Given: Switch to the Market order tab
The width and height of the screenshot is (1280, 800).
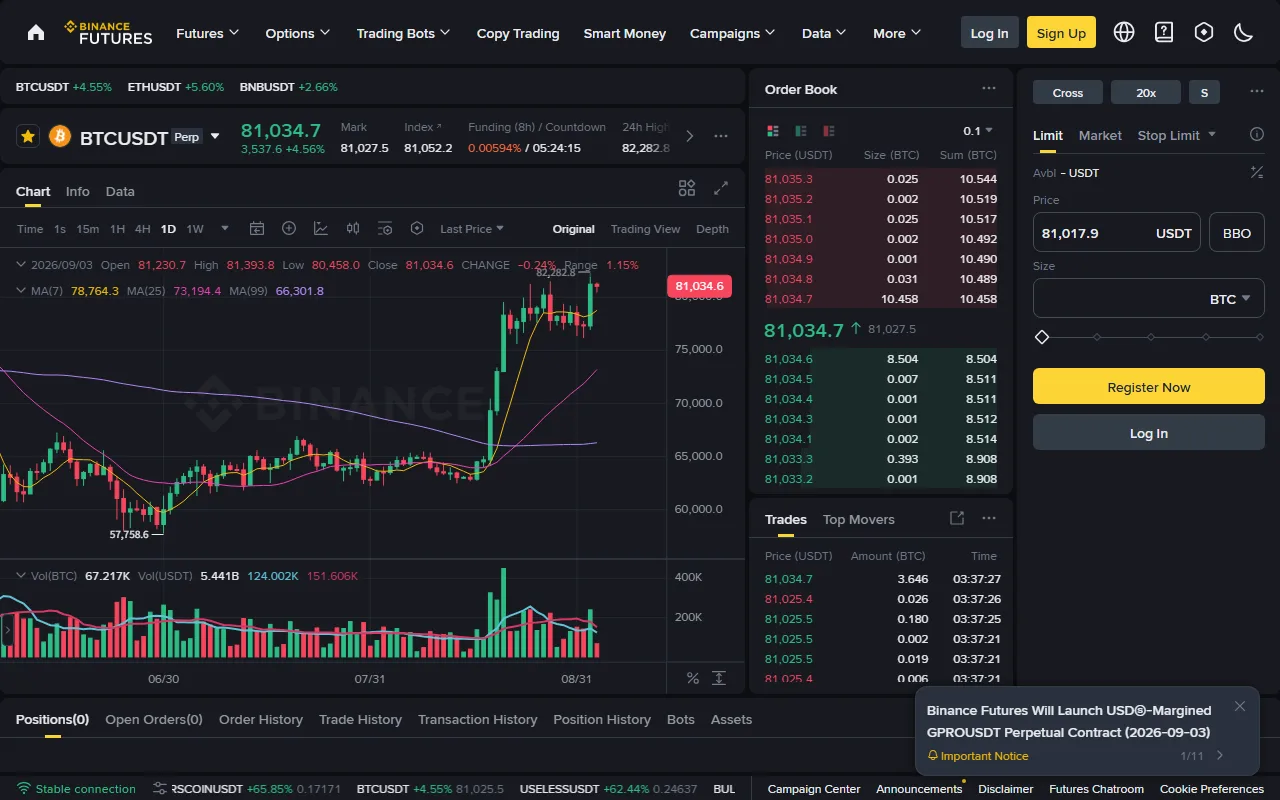Looking at the screenshot, I should (1100, 135).
